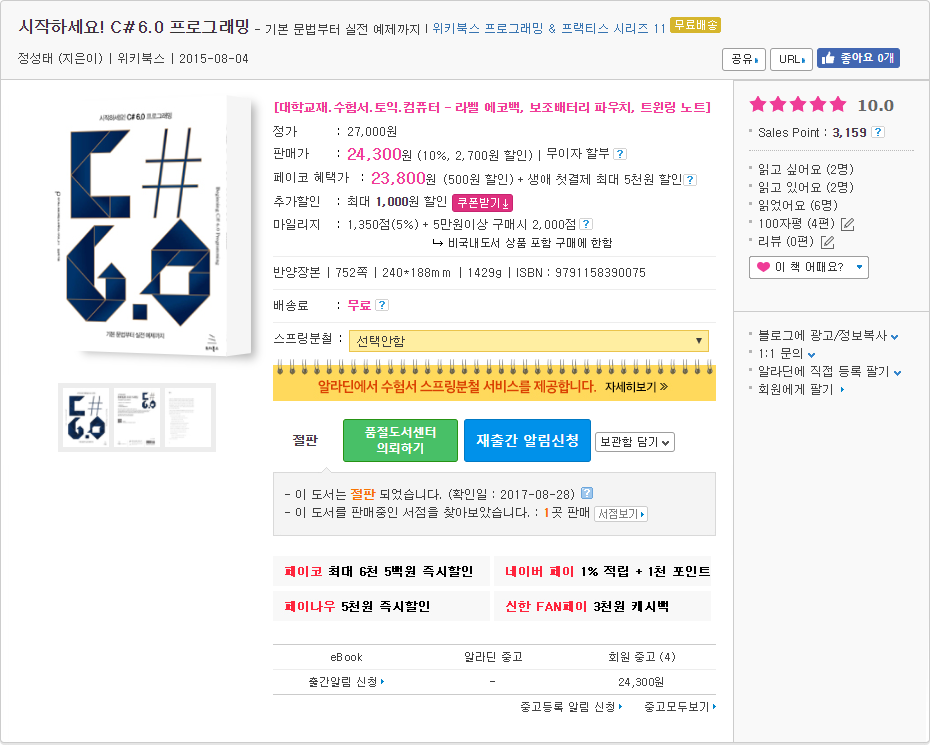The width and height of the screenshot is (930, 745).
Task: Click the write icon next to 100자평
Action: coord(848,224)
